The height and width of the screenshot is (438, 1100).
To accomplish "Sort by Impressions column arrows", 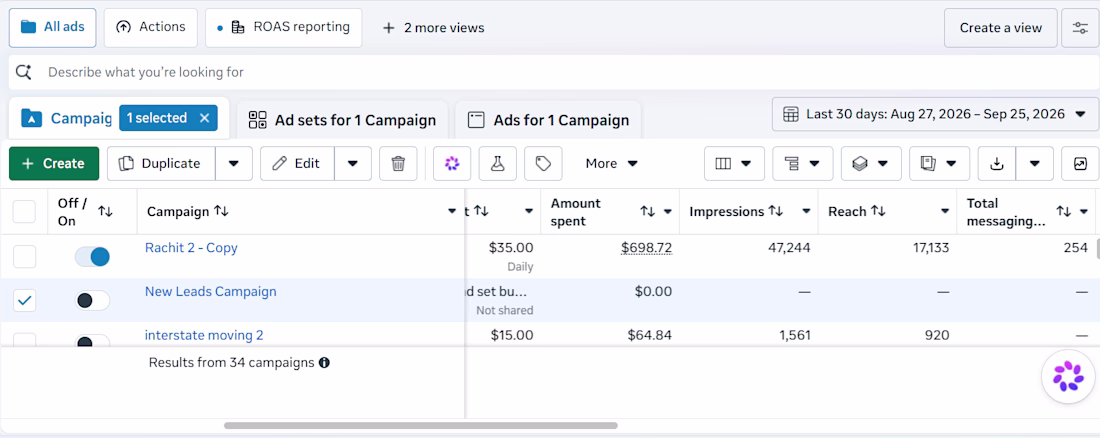I will [776, 211].
